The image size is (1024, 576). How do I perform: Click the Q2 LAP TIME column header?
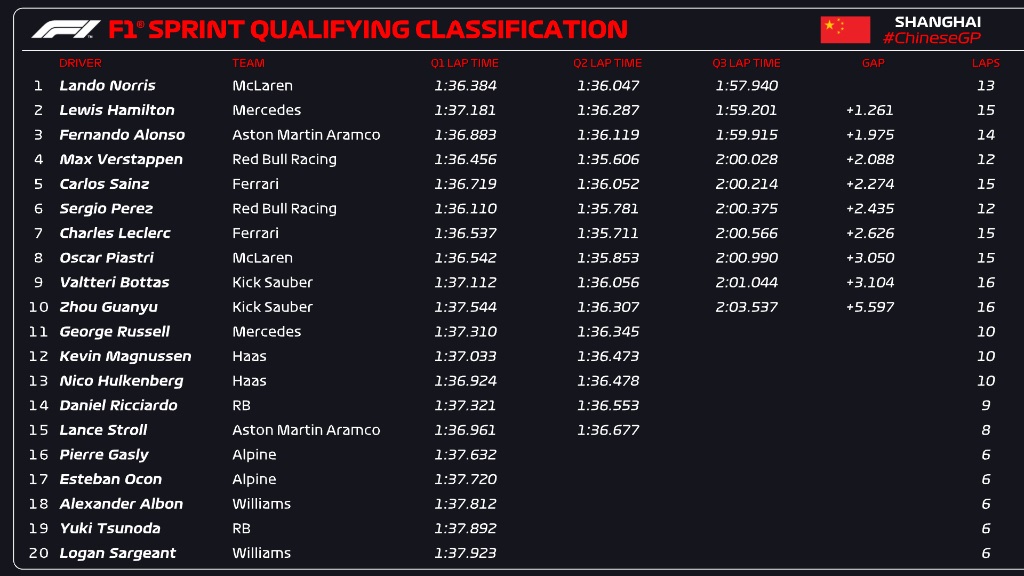(607, 63)
